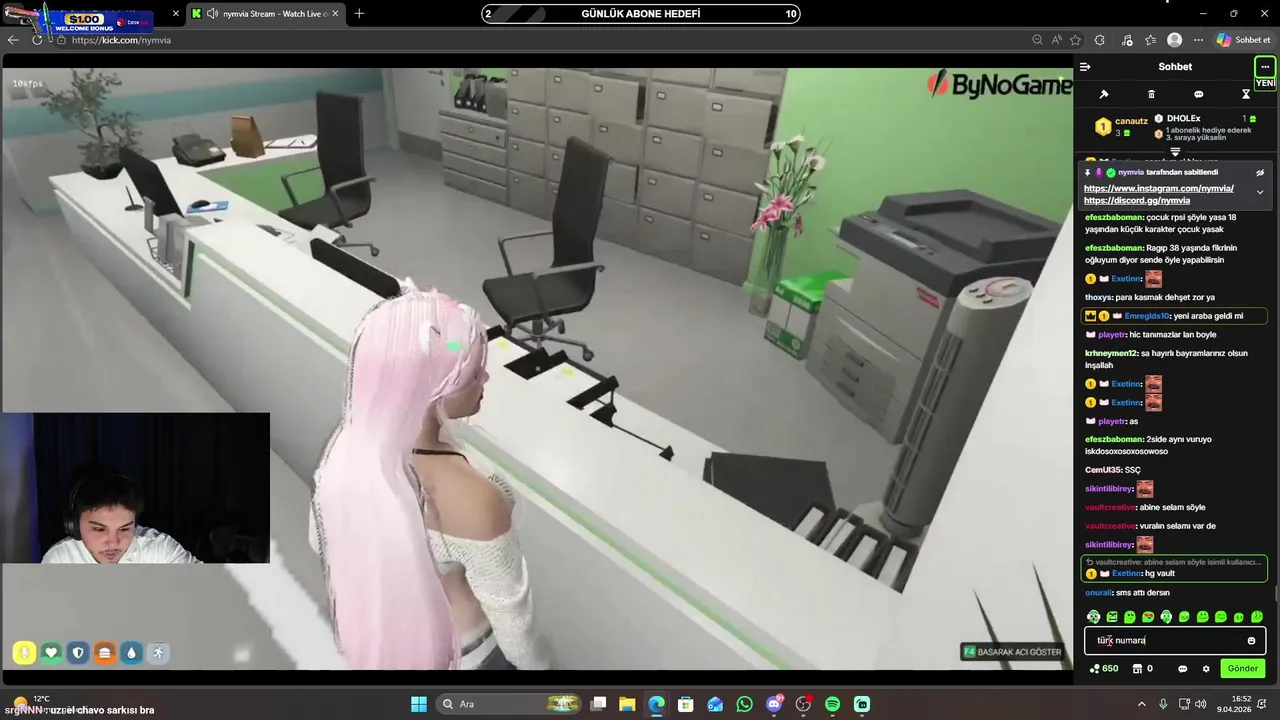Click username CemUI35 in chat
Screen dimensions: 1280x720
point(1103,470)
